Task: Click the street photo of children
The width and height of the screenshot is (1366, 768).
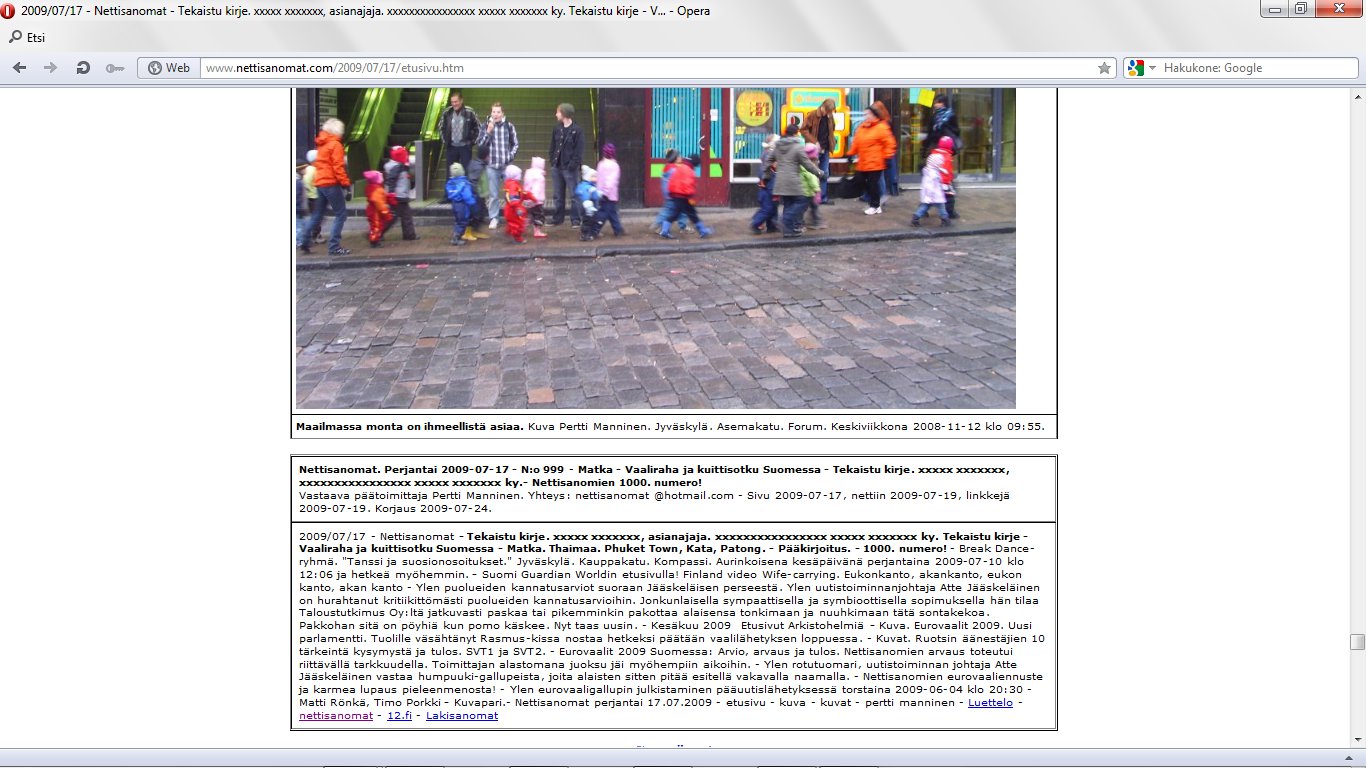Action: coord(655,248)
